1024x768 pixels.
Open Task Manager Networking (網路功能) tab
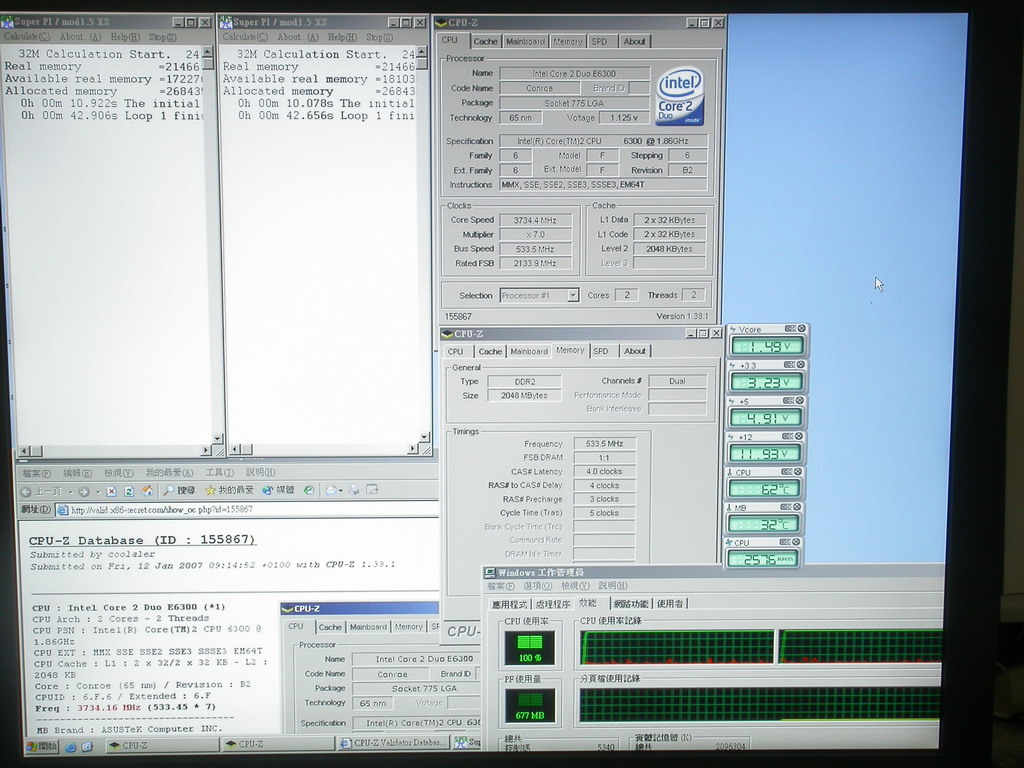(x=631, y=604)
